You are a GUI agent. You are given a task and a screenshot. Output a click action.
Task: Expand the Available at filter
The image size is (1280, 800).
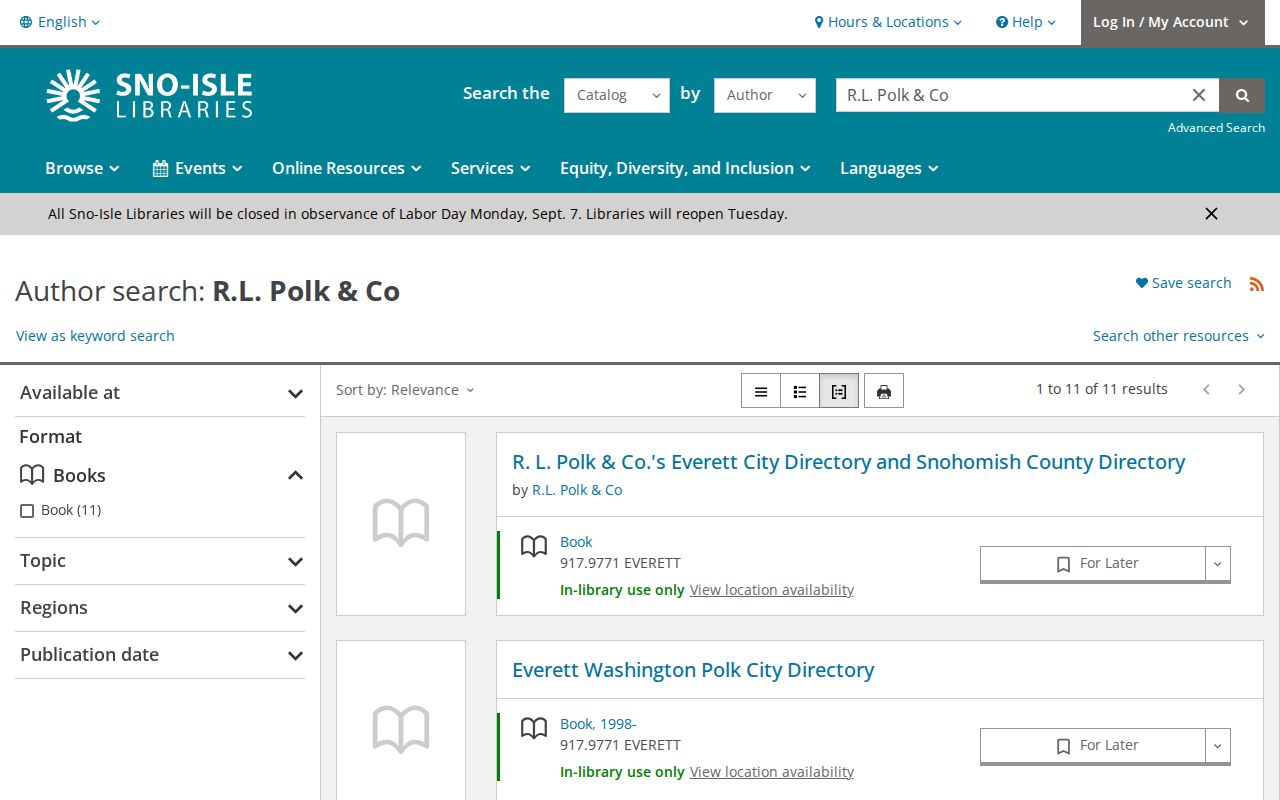tap(160, 393)
